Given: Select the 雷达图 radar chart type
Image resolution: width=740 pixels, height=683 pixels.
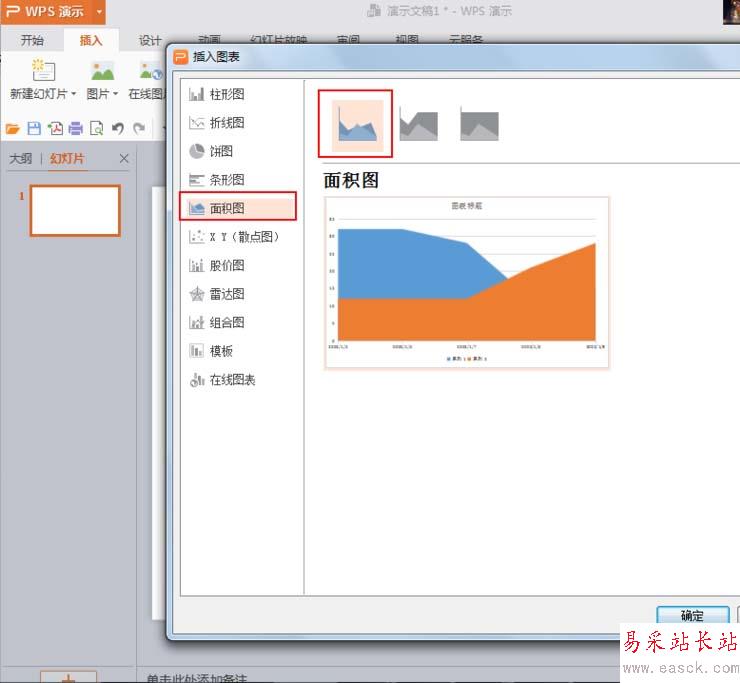Looking at the screenshot, I should [x=217, y=294].
